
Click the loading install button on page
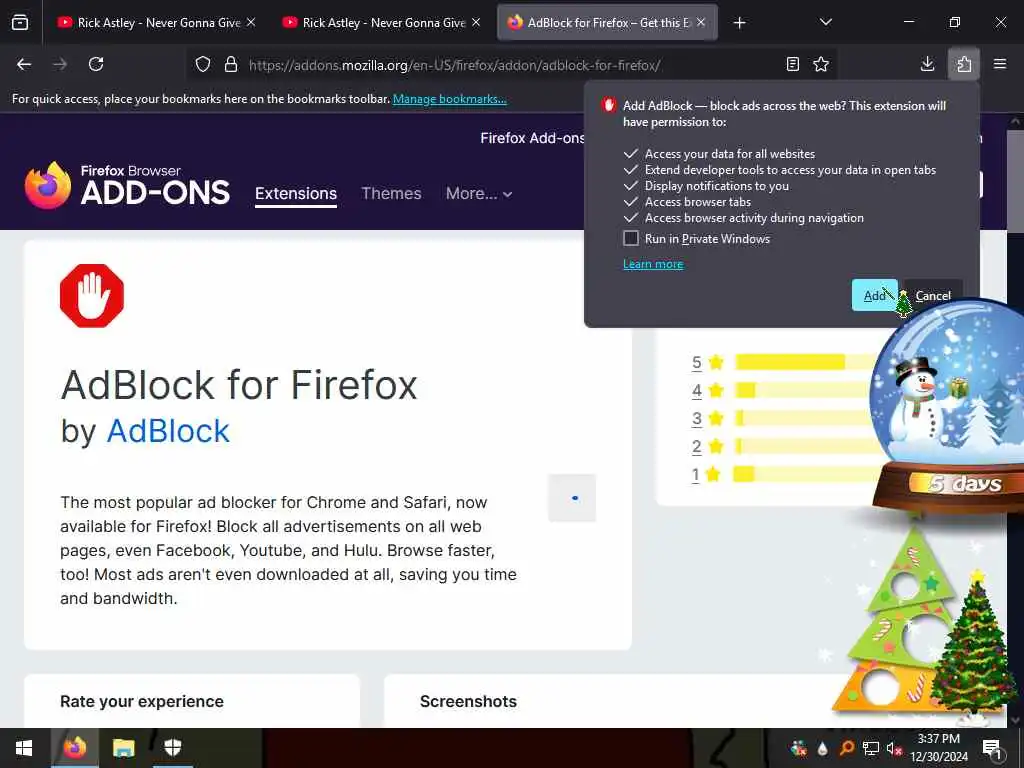572,498
